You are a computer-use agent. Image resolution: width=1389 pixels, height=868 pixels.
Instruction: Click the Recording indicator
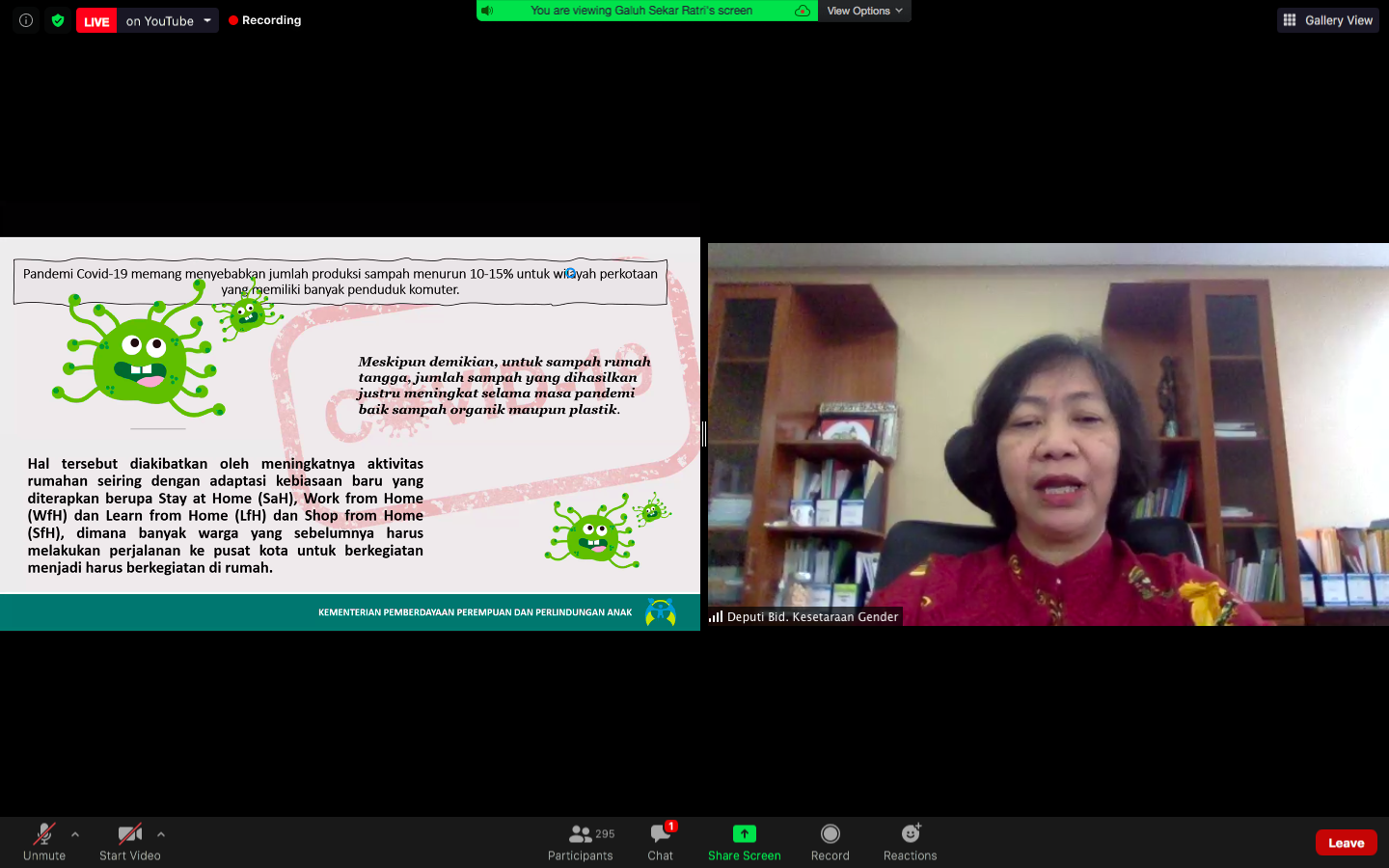pyautogui.click(x=265, y=20)
